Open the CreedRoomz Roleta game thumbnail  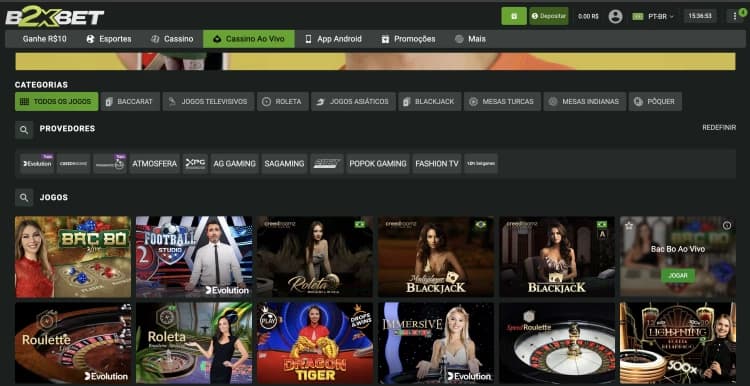(x=315, y=257)
